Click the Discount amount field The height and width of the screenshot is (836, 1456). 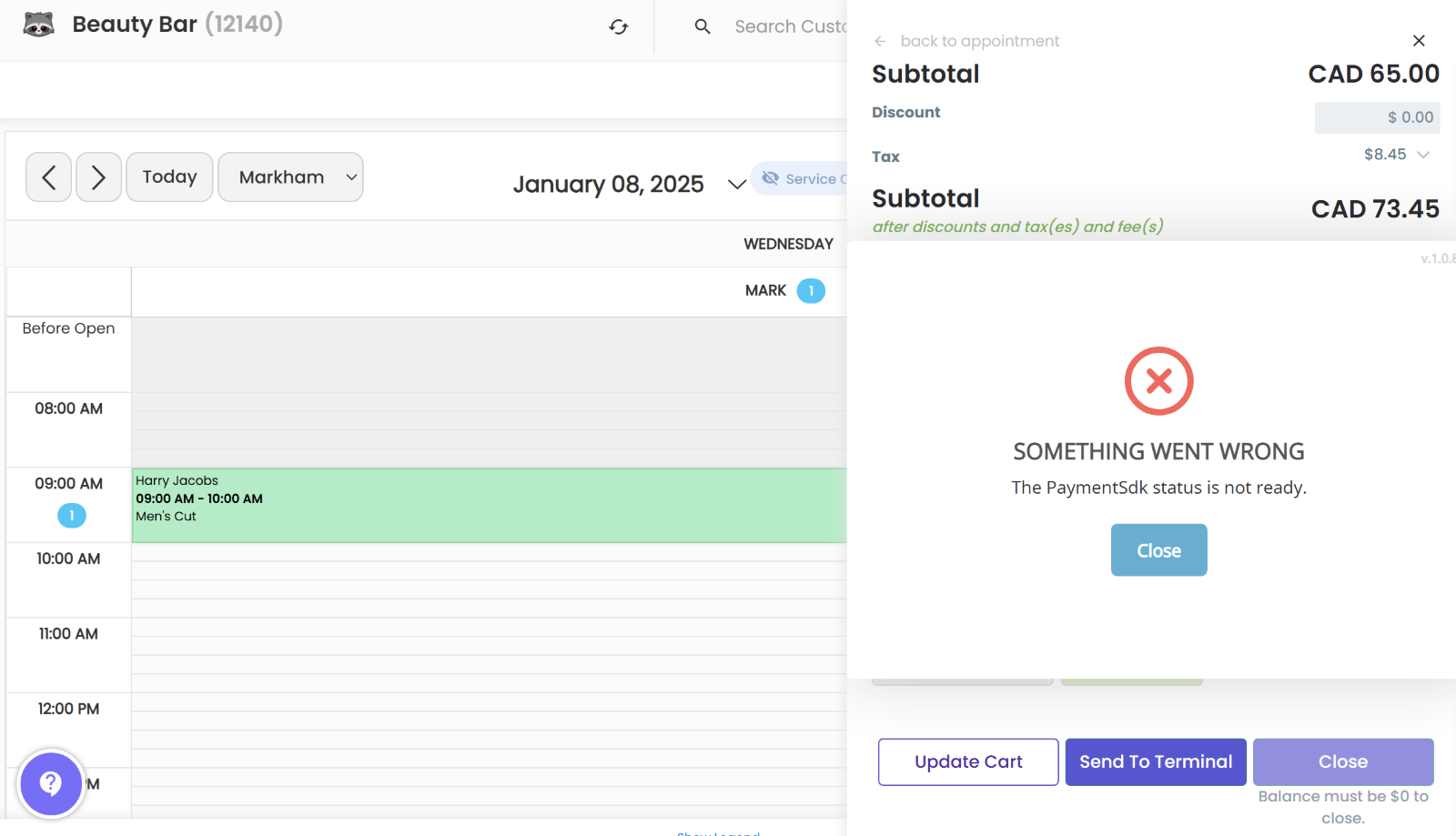point(1376,117)
